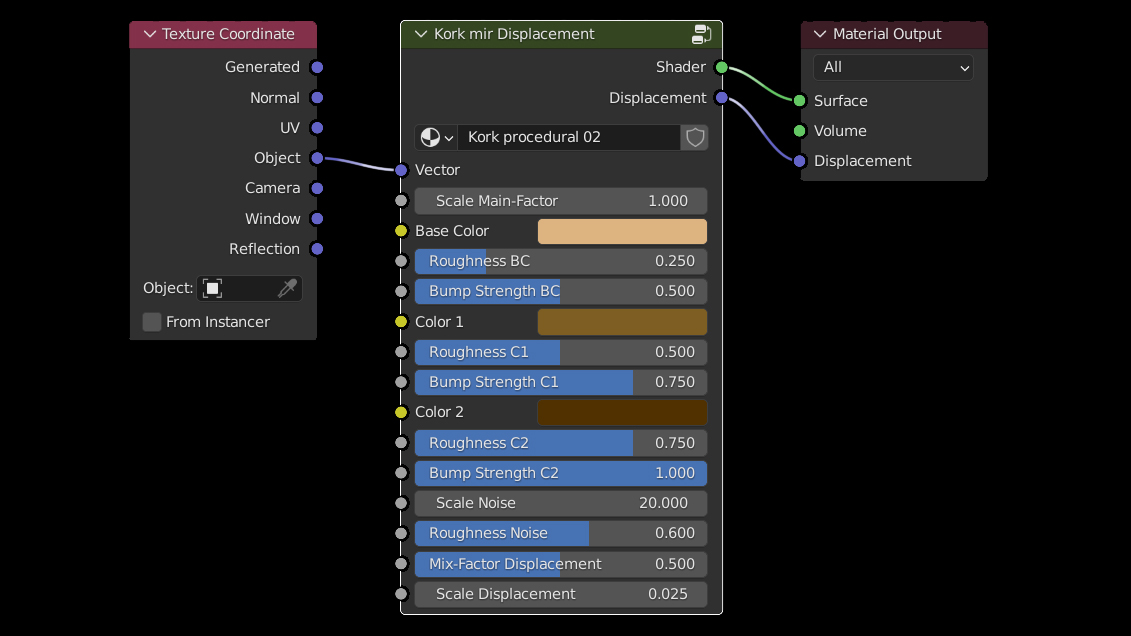The width and height of the screenshot is (1131, 636).
Task: Click the node group edit icon in header
Action: [701, 34]
